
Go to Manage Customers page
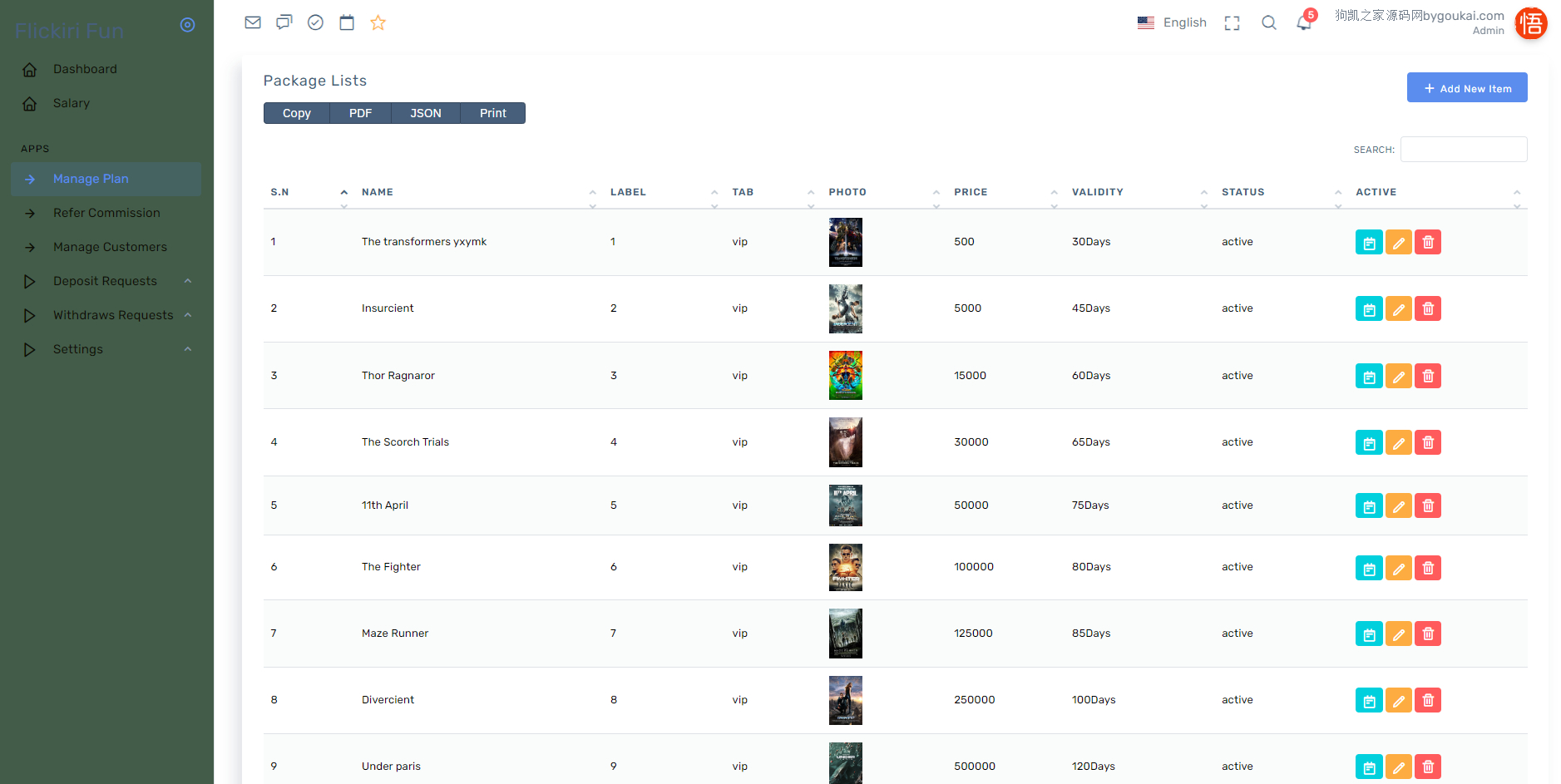coord(110,247)
